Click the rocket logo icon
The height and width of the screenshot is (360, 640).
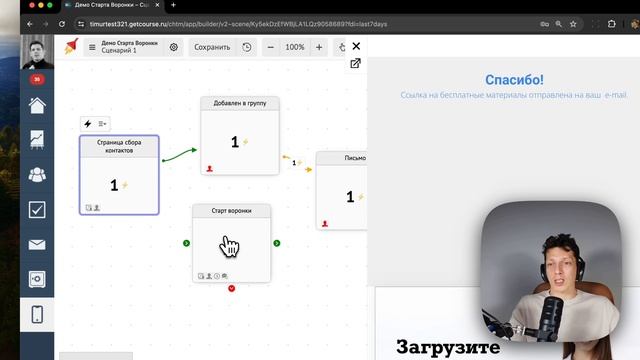click(x=71, y=47)
